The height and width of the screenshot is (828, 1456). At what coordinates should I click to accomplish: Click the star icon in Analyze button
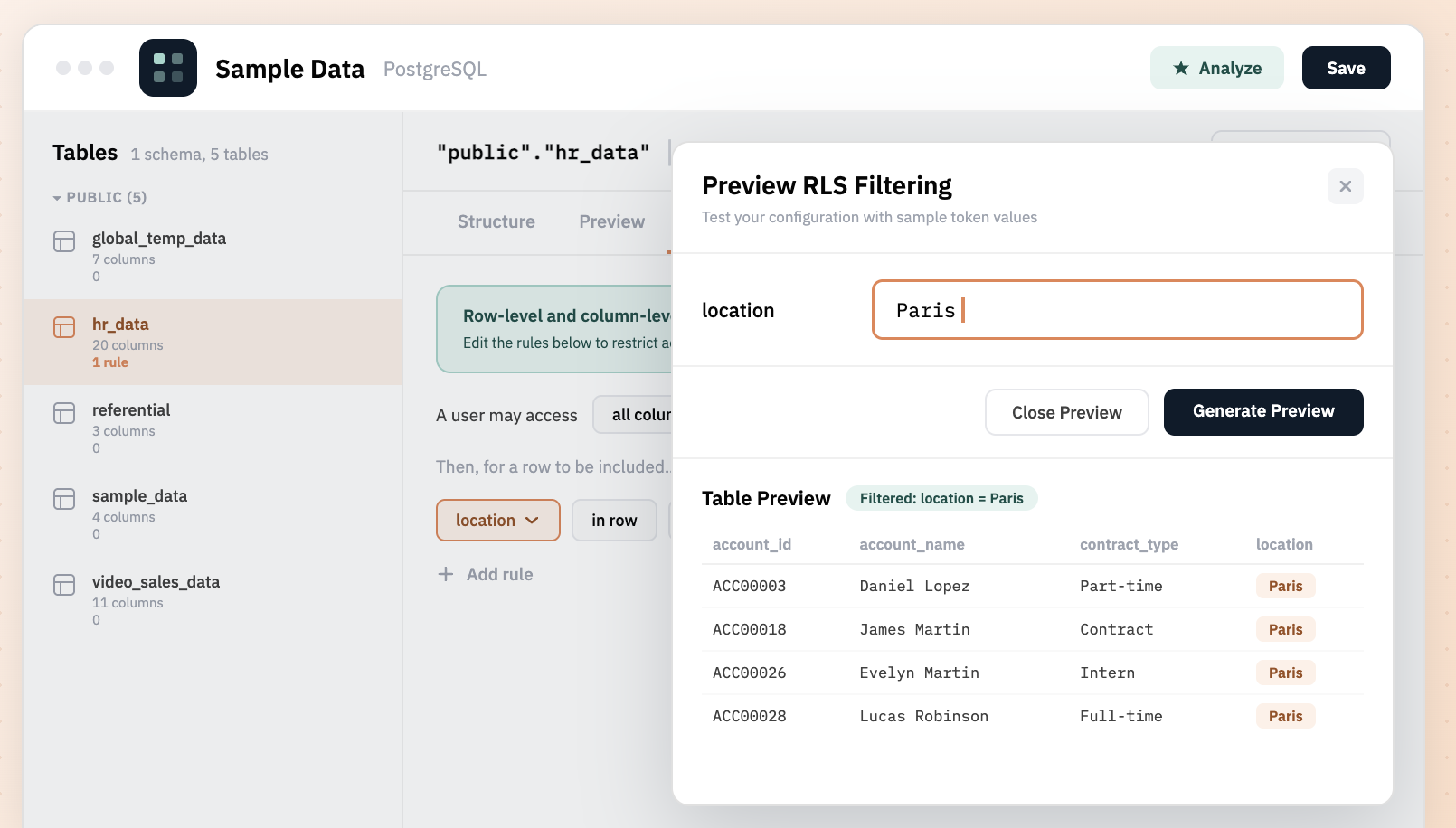[x=1181, y=68]
